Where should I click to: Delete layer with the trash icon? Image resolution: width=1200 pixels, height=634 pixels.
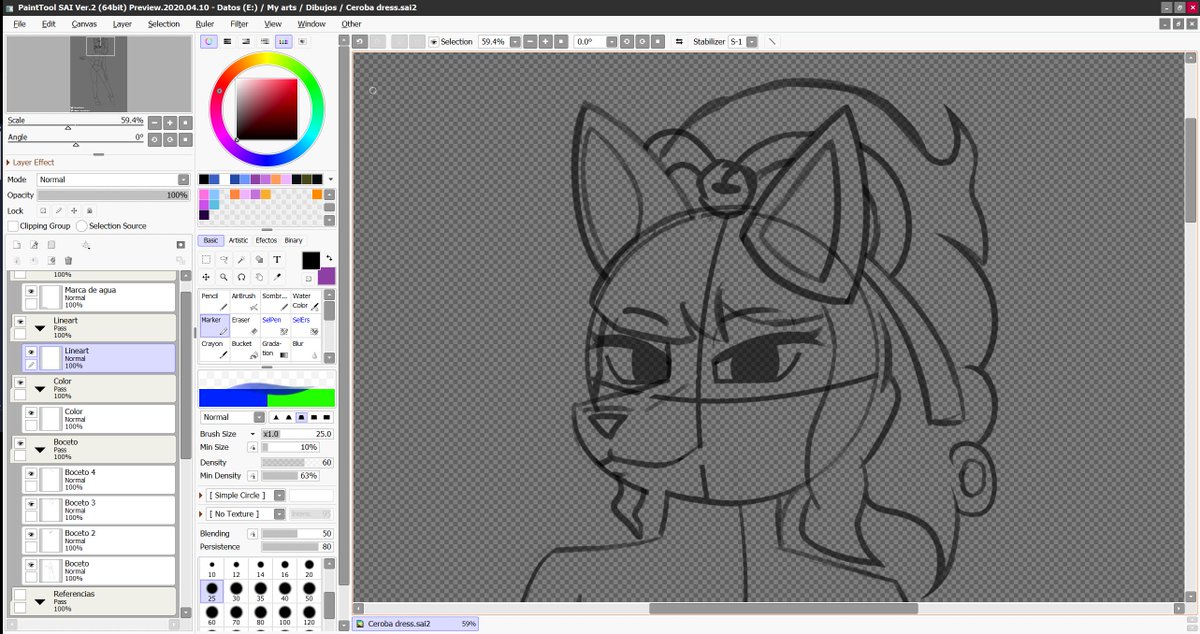(x=68, y=260)
